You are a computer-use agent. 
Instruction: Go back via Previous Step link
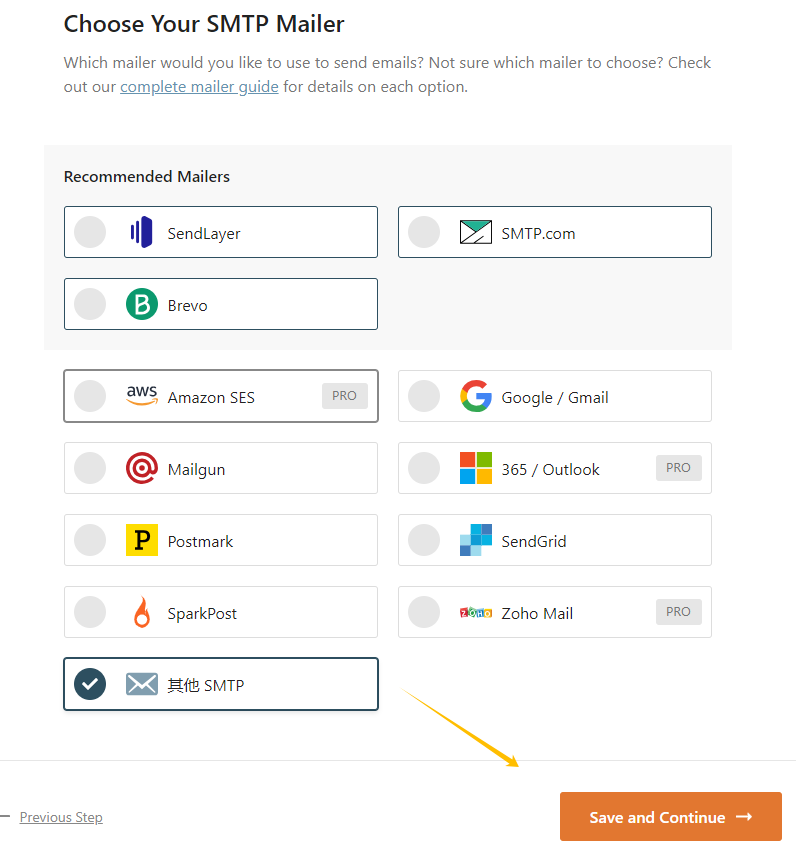click(x=61, y=817)
